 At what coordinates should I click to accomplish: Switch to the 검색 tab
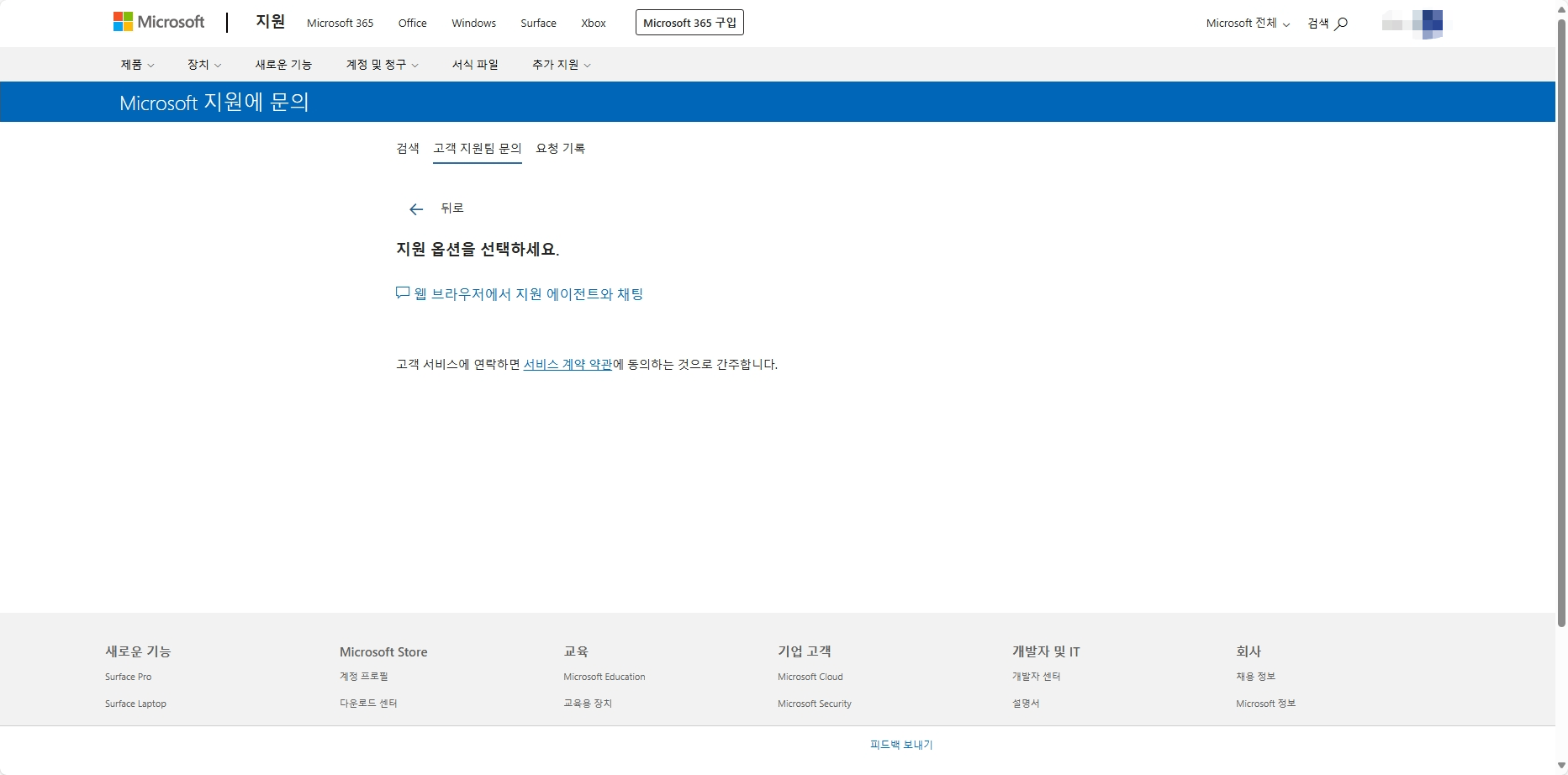[408, 149]
